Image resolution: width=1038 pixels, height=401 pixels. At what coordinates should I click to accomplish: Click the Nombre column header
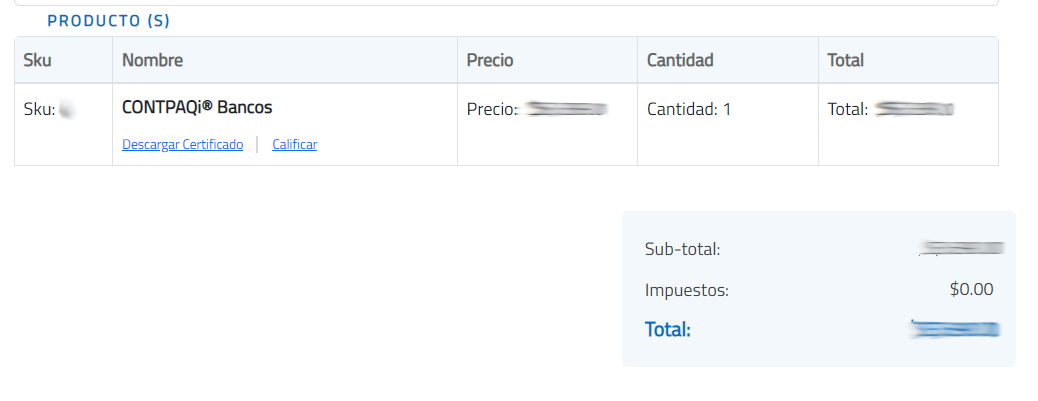(x=152, y=60)
